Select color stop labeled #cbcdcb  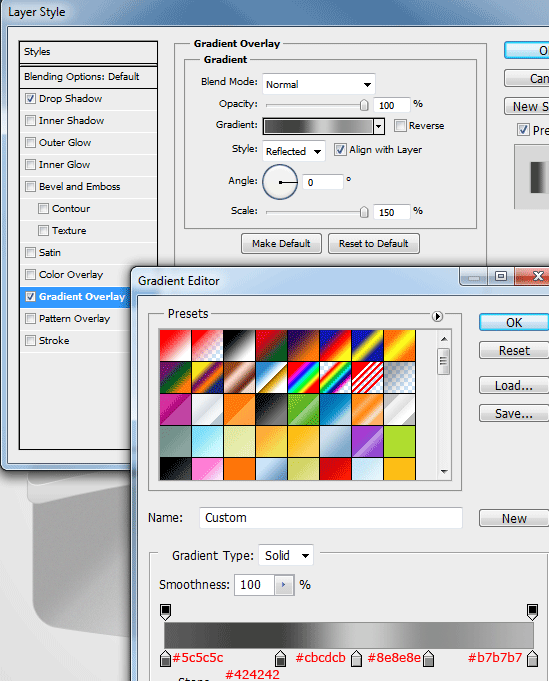coord(356,658)
